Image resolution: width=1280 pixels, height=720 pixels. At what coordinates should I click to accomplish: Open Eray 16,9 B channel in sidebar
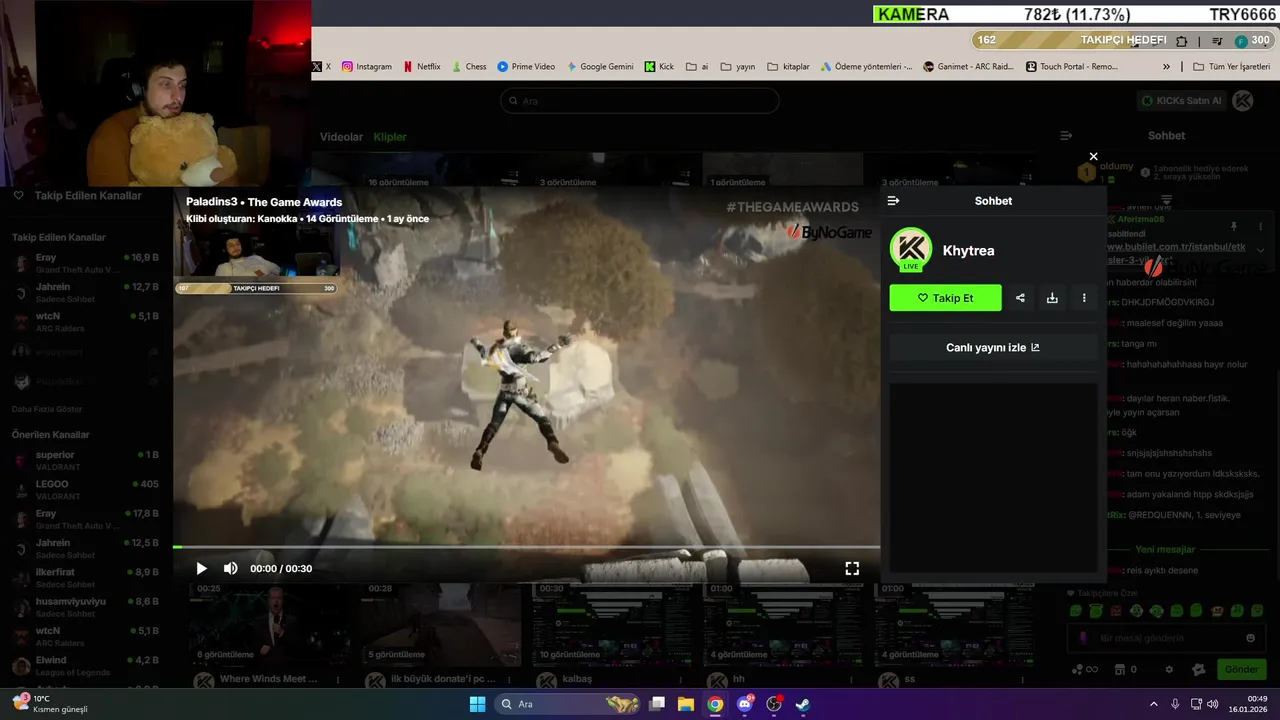[86, 263]
